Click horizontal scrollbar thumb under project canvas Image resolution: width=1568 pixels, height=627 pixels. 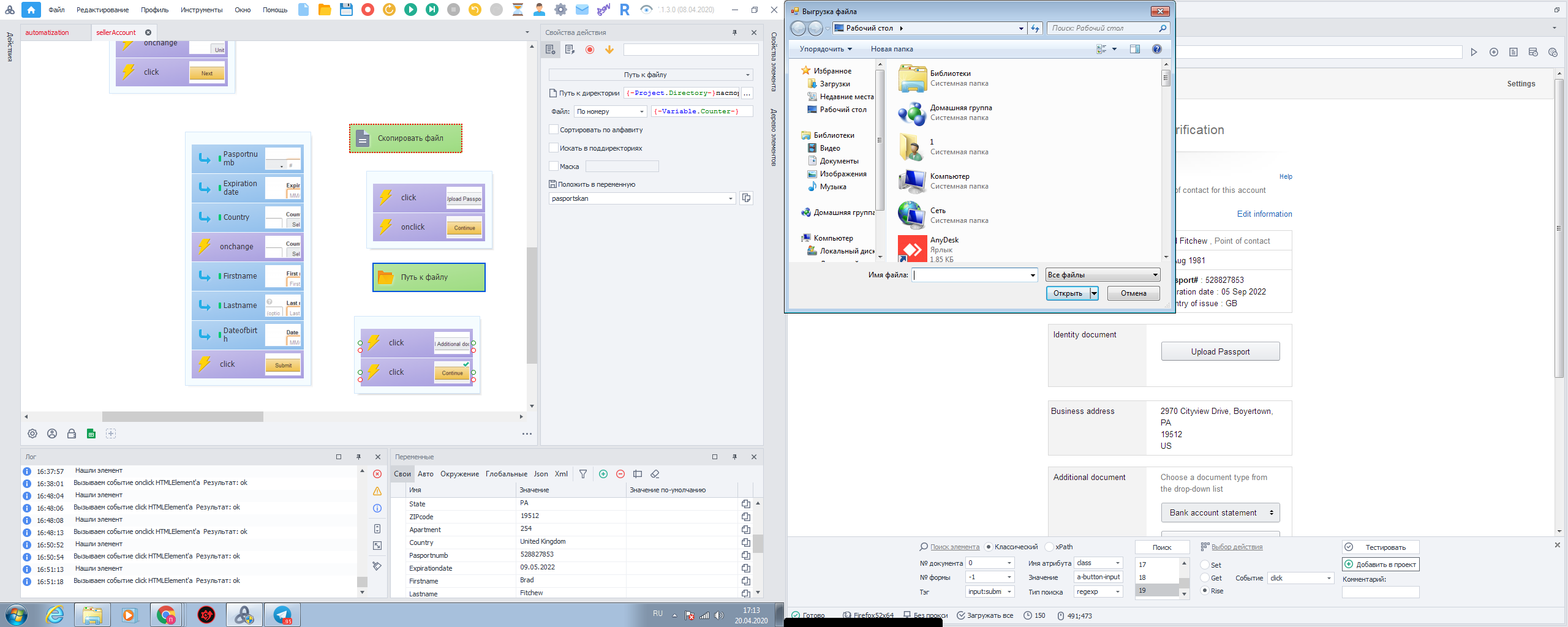tap(183, 416)
